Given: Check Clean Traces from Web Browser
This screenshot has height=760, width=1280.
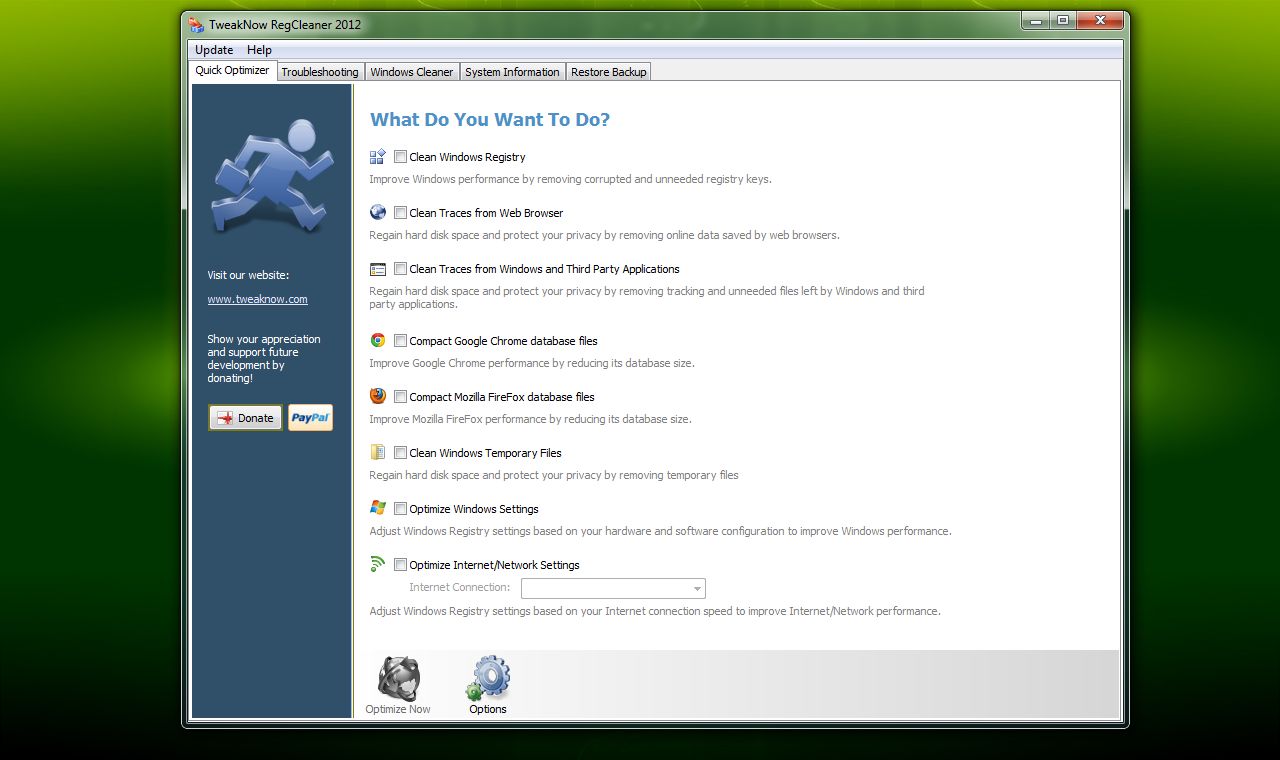Looking at the screenshot, I should coord(400,212).
